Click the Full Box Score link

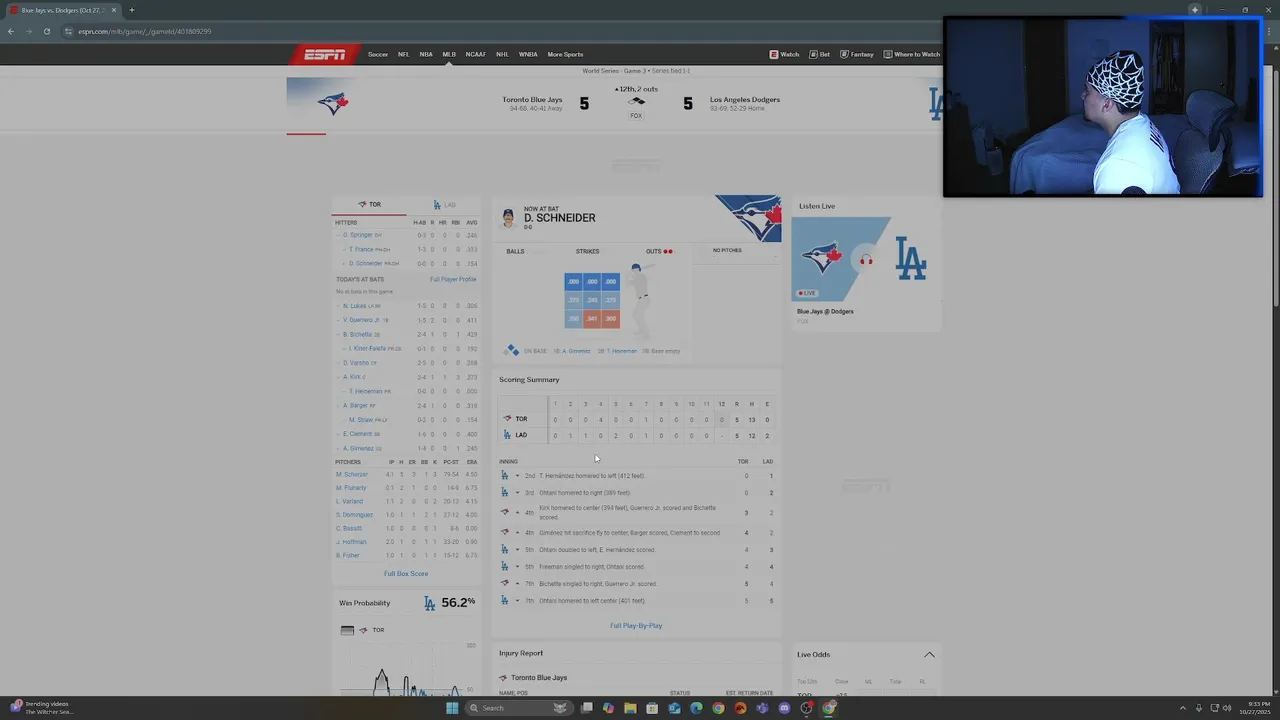(406, 574)
